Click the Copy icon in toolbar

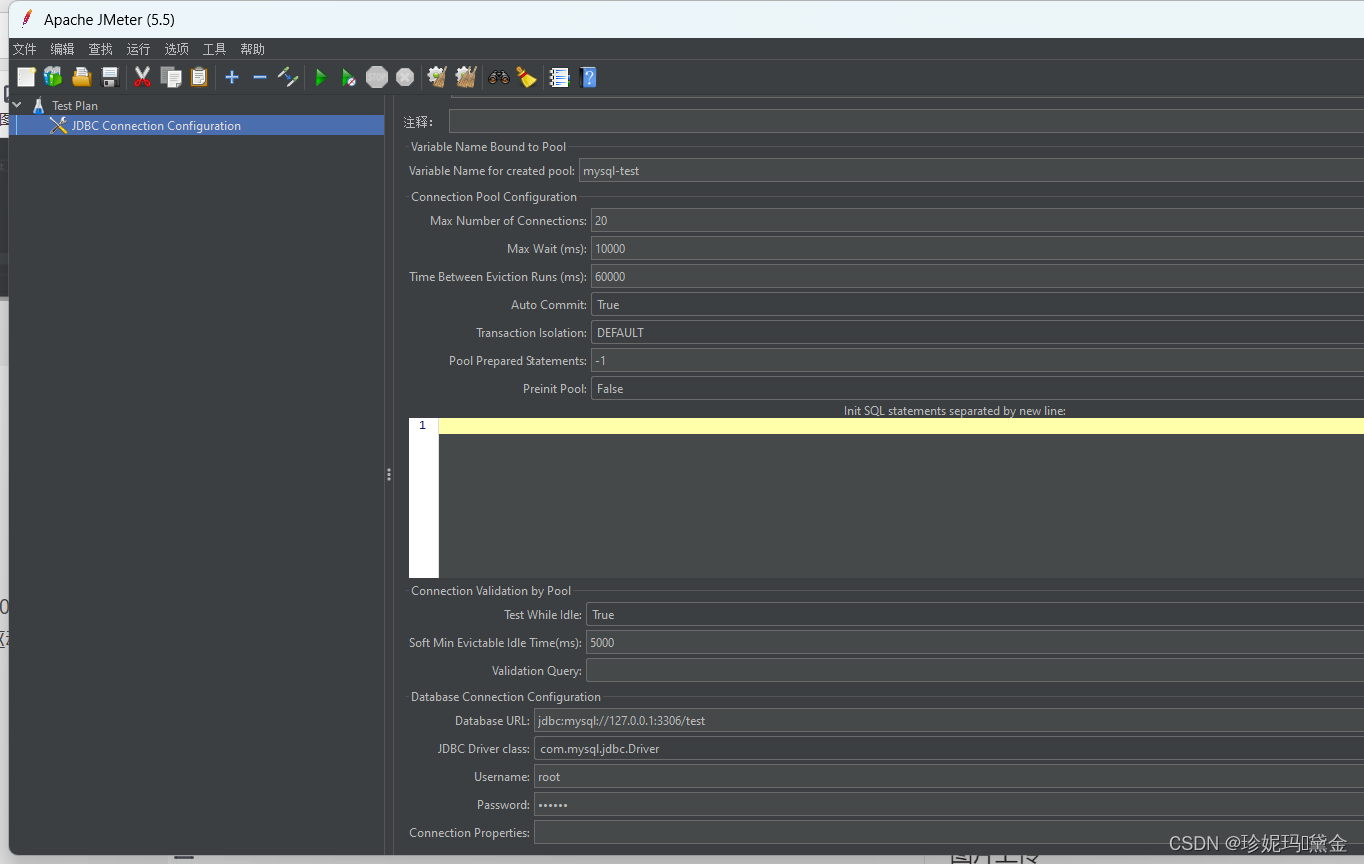171,77
